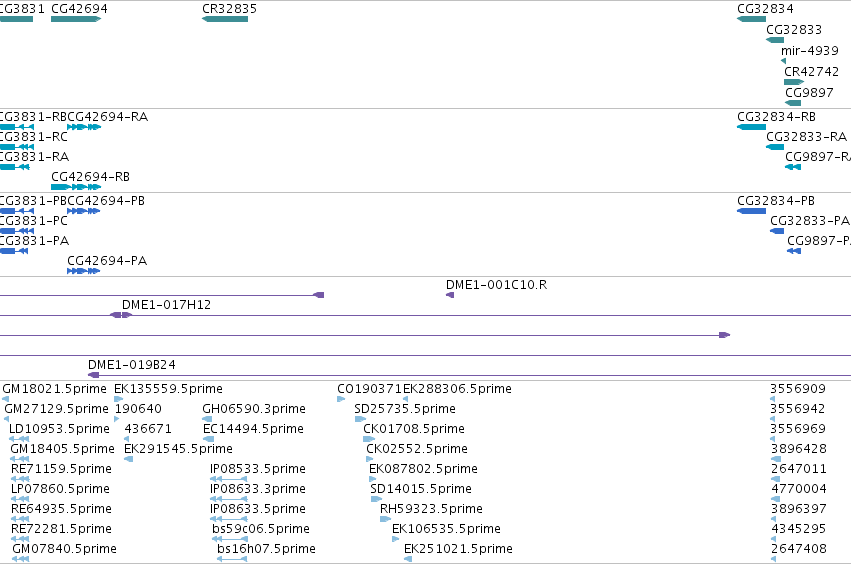Click EST EK087802.5prime

[423, 469]
